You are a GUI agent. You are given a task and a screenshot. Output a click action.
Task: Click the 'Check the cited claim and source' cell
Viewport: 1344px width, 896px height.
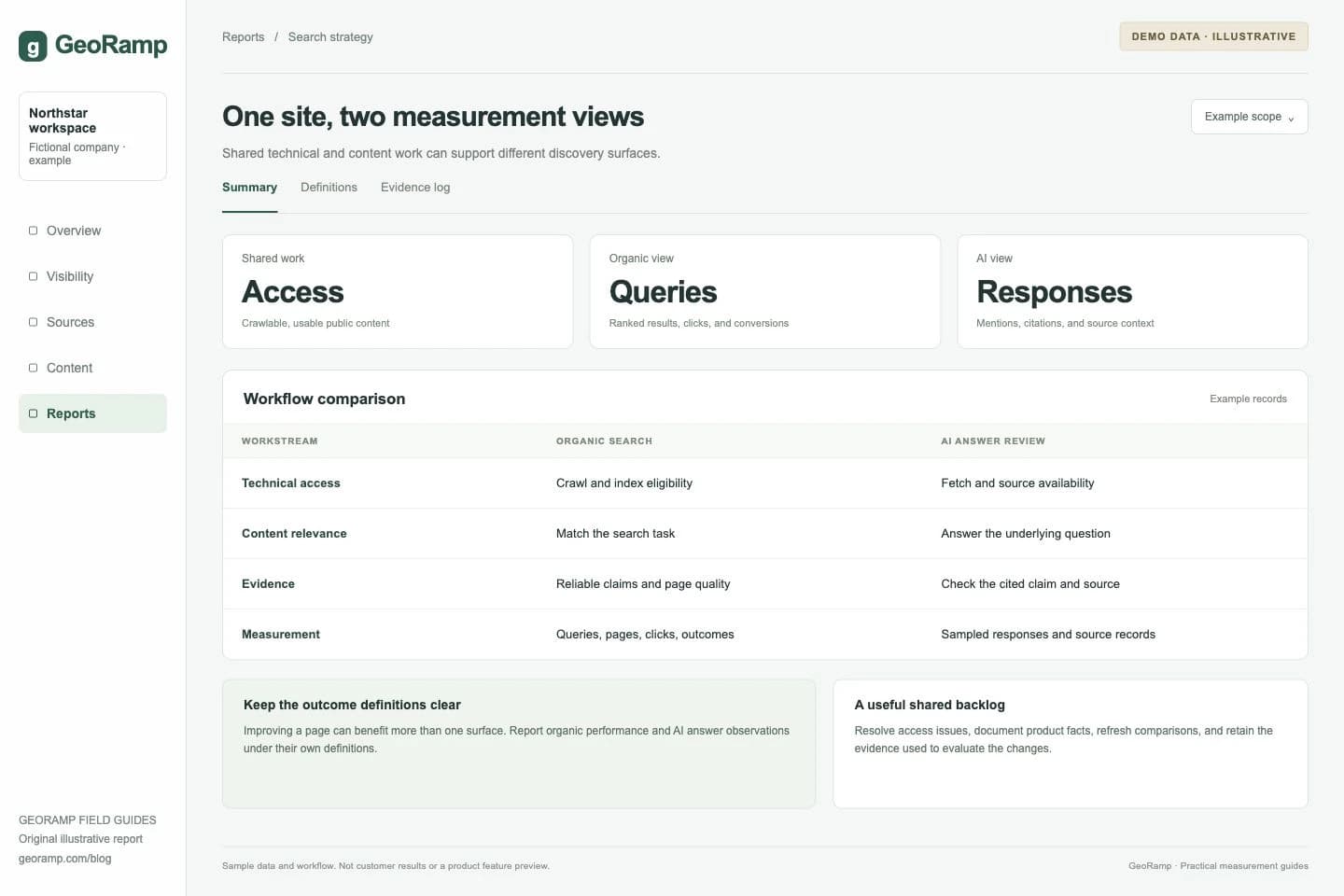(x=1030, y=584)
